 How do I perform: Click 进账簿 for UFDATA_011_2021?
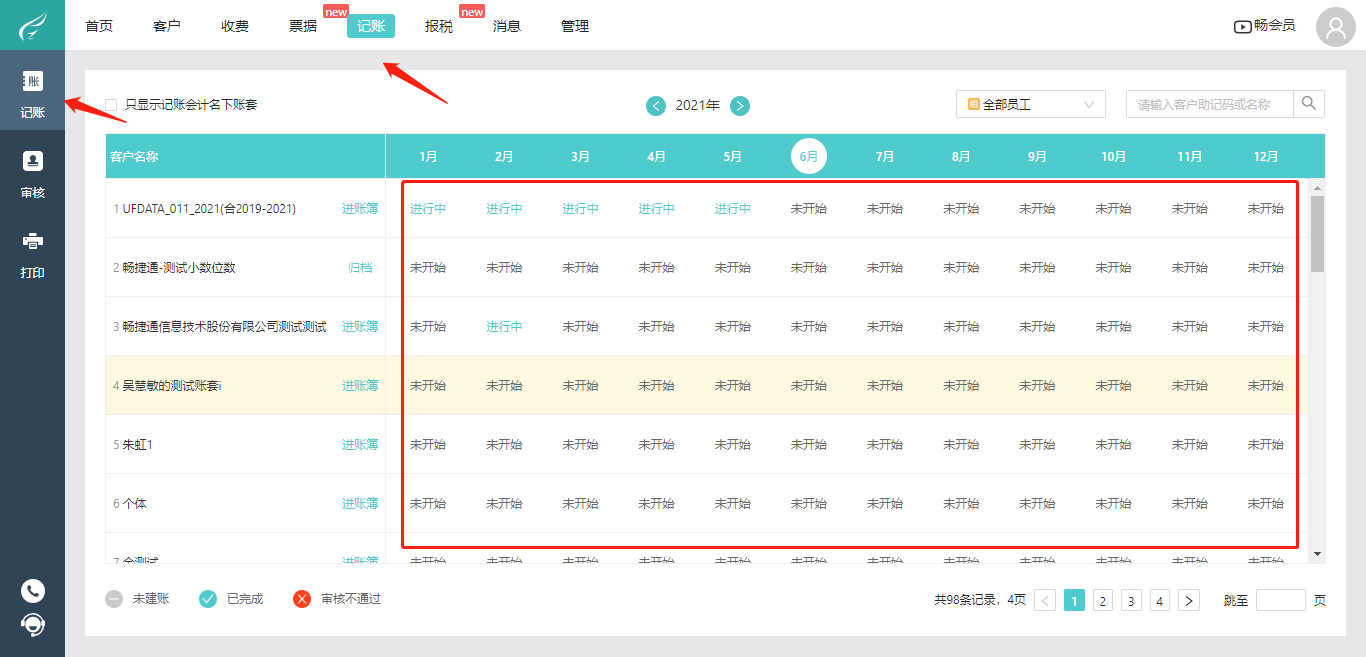(360, 209)
